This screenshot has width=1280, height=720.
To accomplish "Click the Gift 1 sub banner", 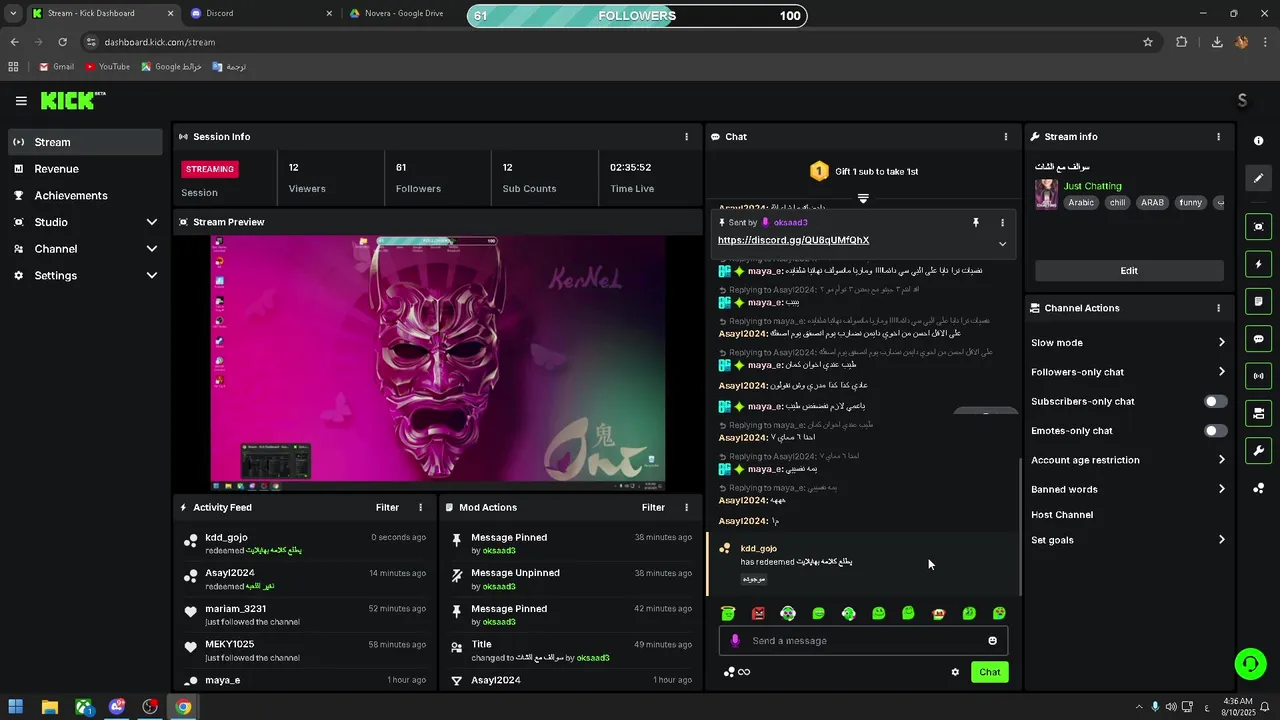I will coord(863,172).
